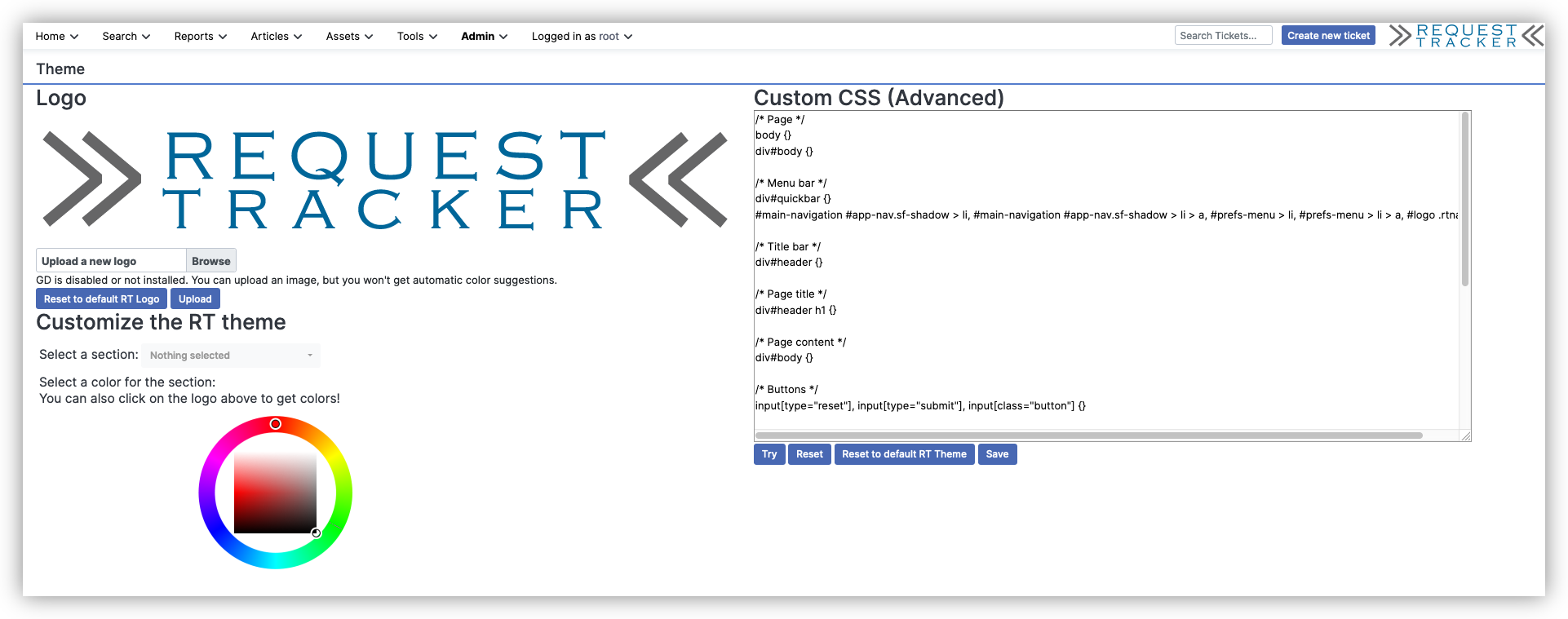
Task: Open the 'Logged in as root' menu
Action: pyautogui.click(x=582, y=37)
